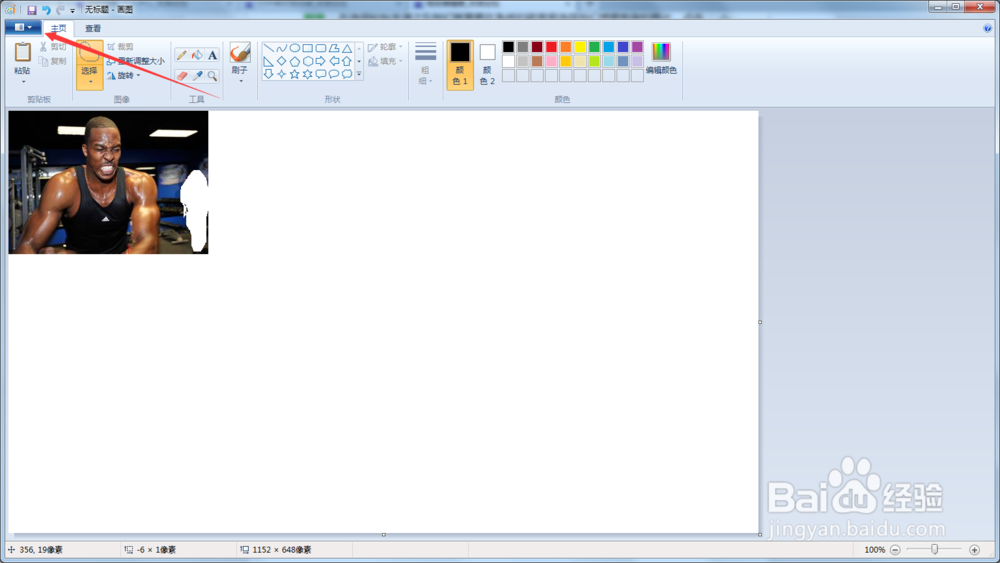This screenshot has height=563, width=1000.
Task: Click the zoom in plus button
Action: click(x=974, y=550)
